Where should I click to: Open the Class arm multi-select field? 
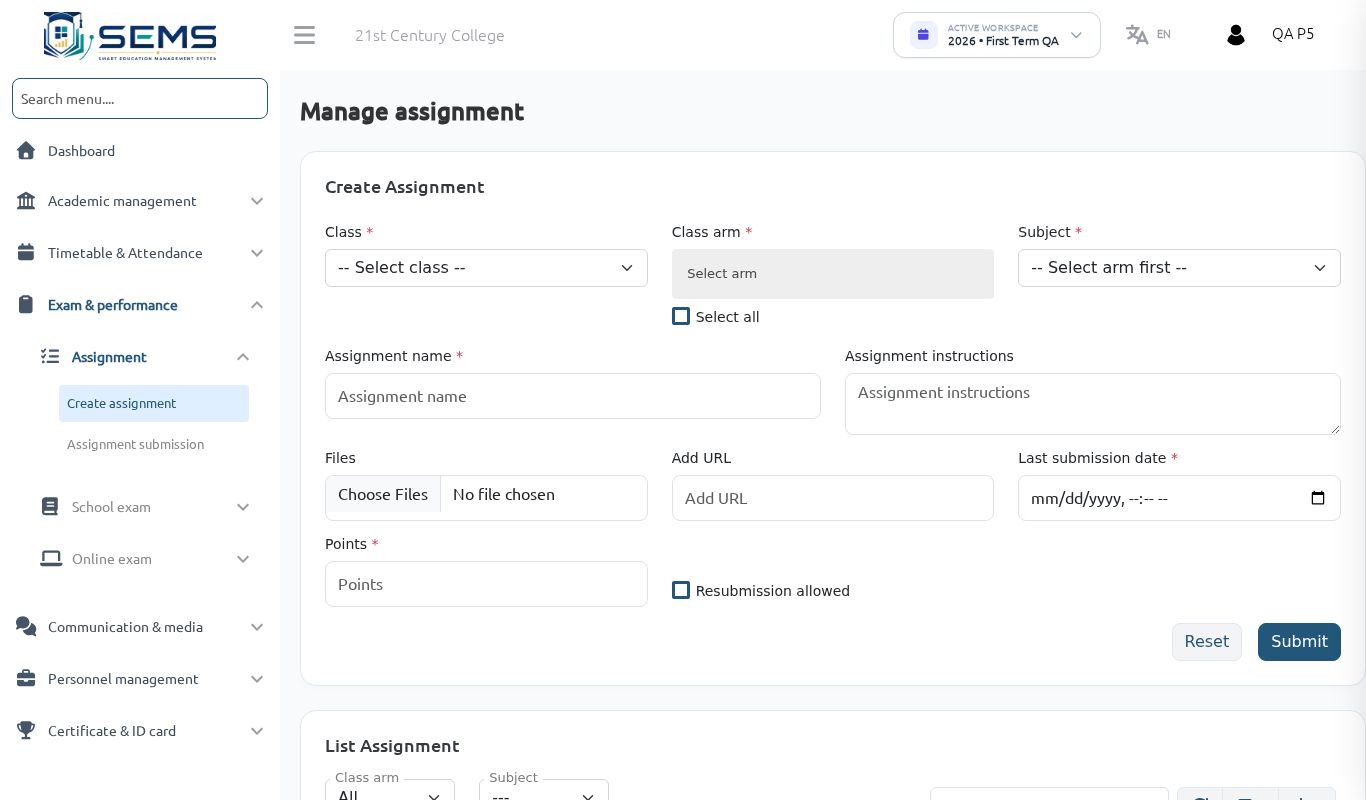pos(833,274)
